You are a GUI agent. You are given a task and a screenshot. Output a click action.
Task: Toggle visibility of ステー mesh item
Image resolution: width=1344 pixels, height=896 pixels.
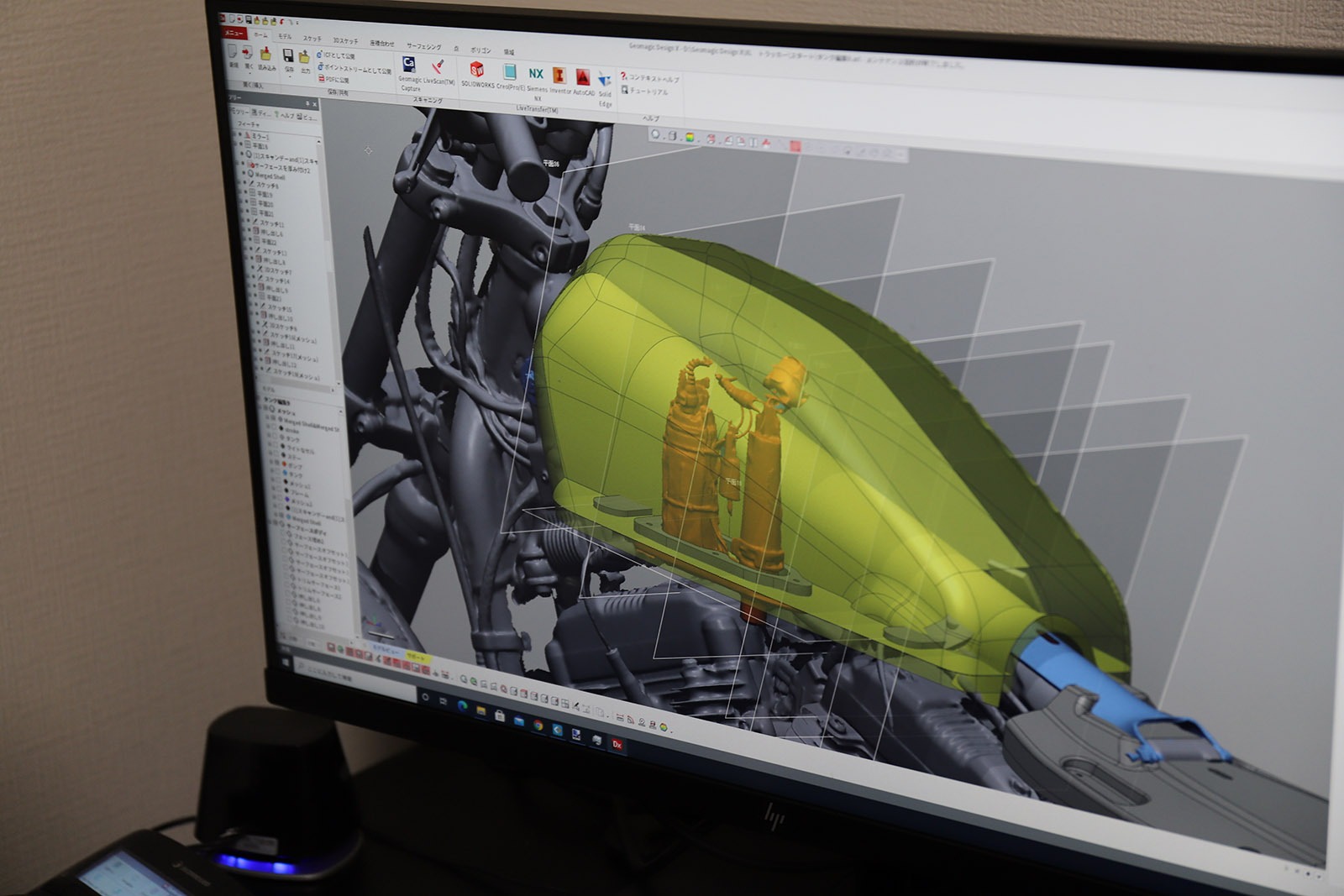pos(275,452)
